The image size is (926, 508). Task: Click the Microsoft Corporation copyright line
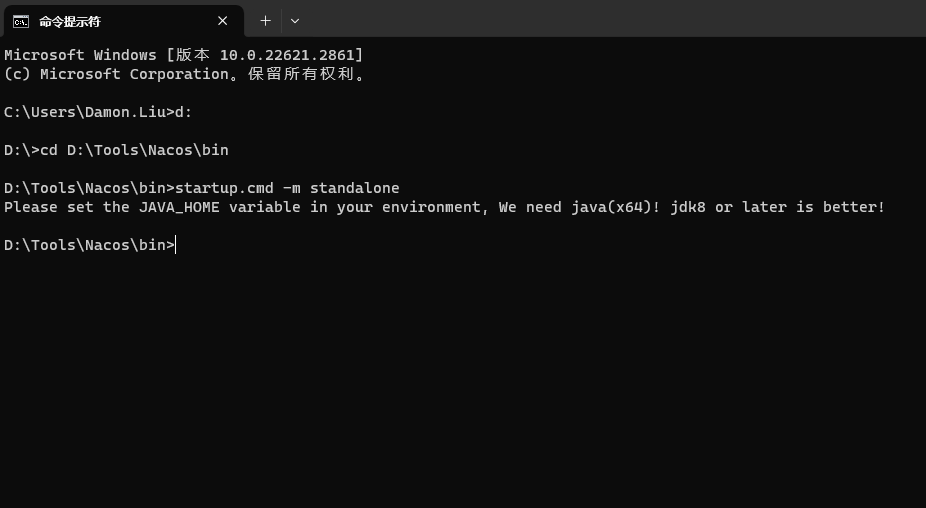click(185, 74)
